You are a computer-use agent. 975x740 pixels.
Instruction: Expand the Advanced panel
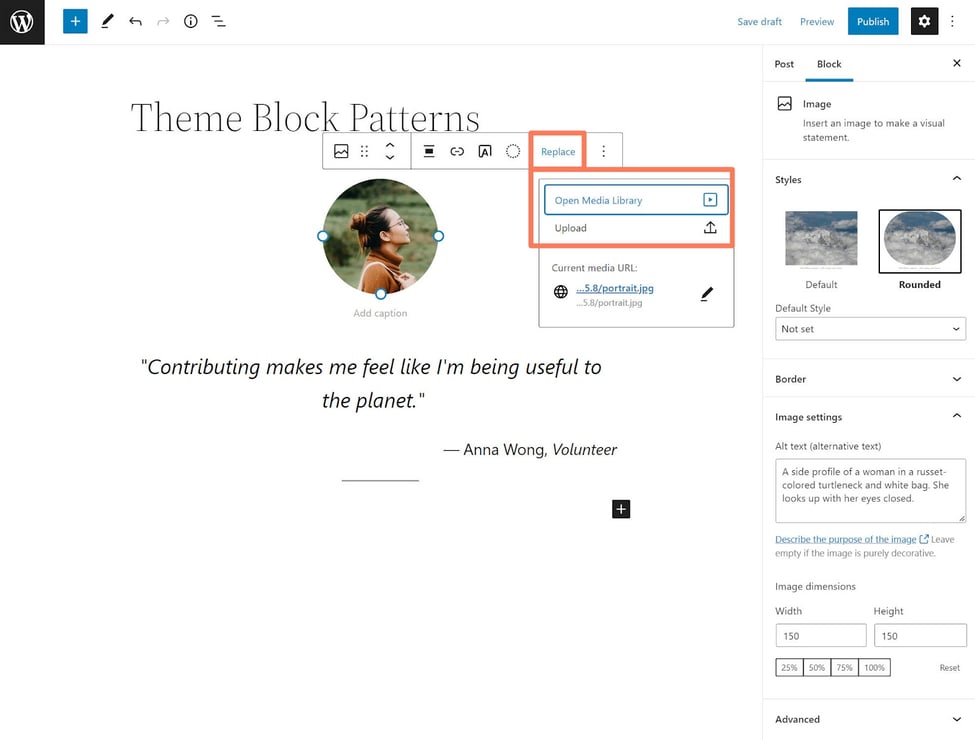[x=868, y=719]
